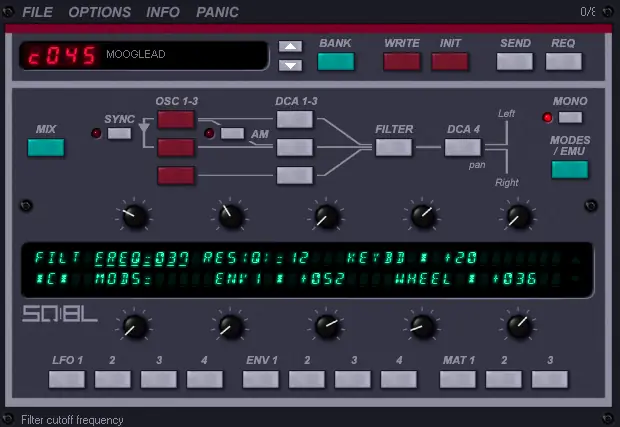Click the MOOGLEAD patch name
Viewport: 620px width, 427px height.
point(136,54)
